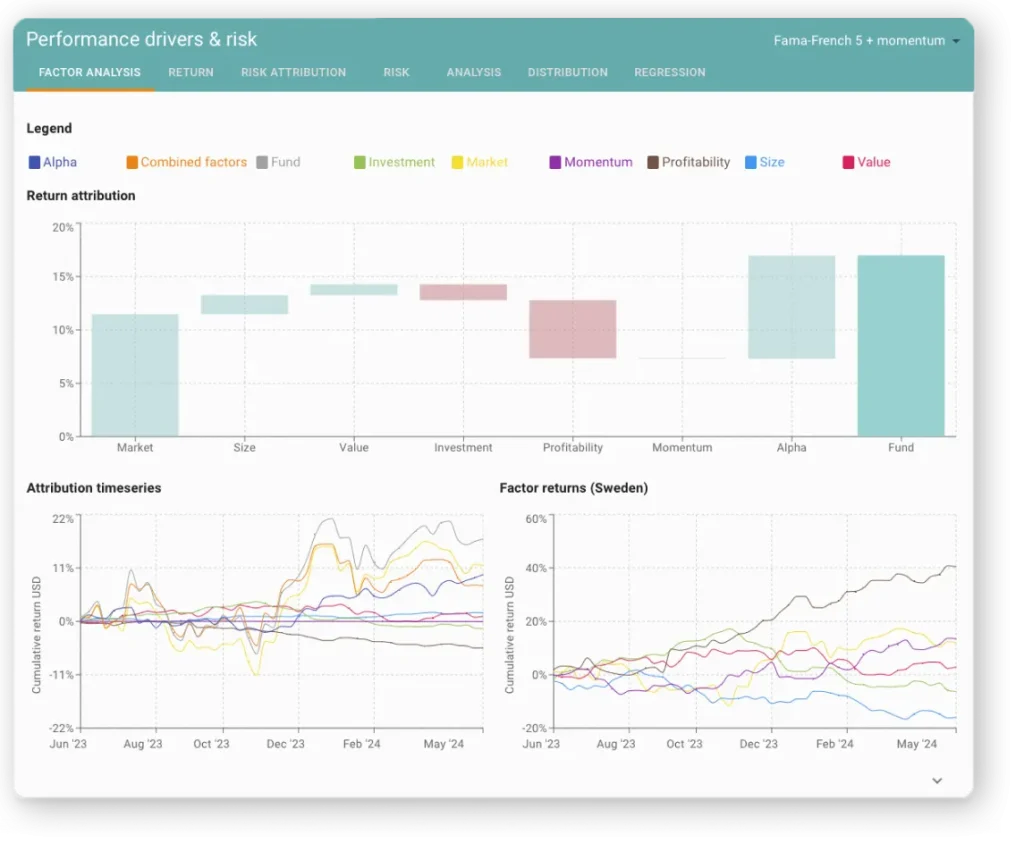The image size is (1024, 852).
Task: Click the Alpha blue legend swatch
Action: coord(35,162)
